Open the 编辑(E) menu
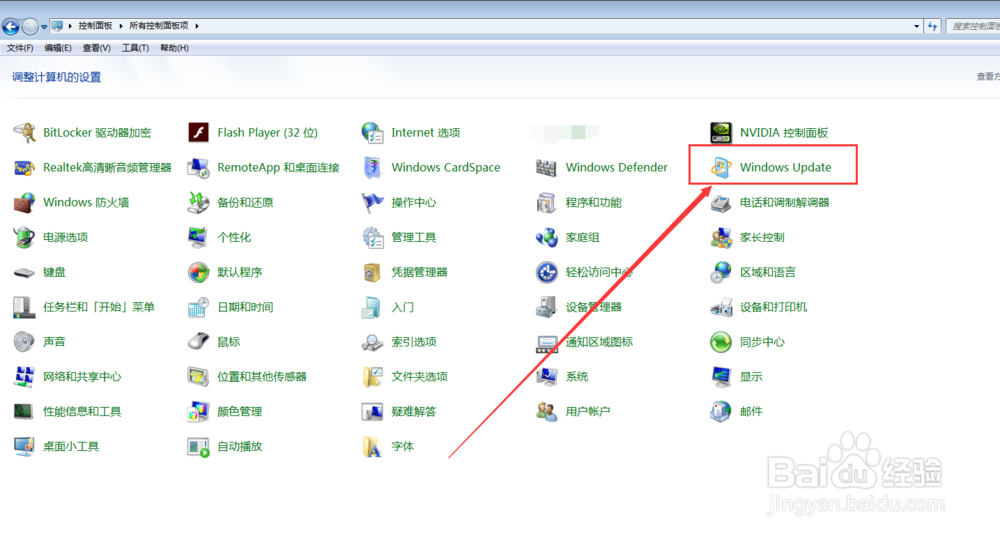This screenshot has width=1000, height=538. point(58,48)
